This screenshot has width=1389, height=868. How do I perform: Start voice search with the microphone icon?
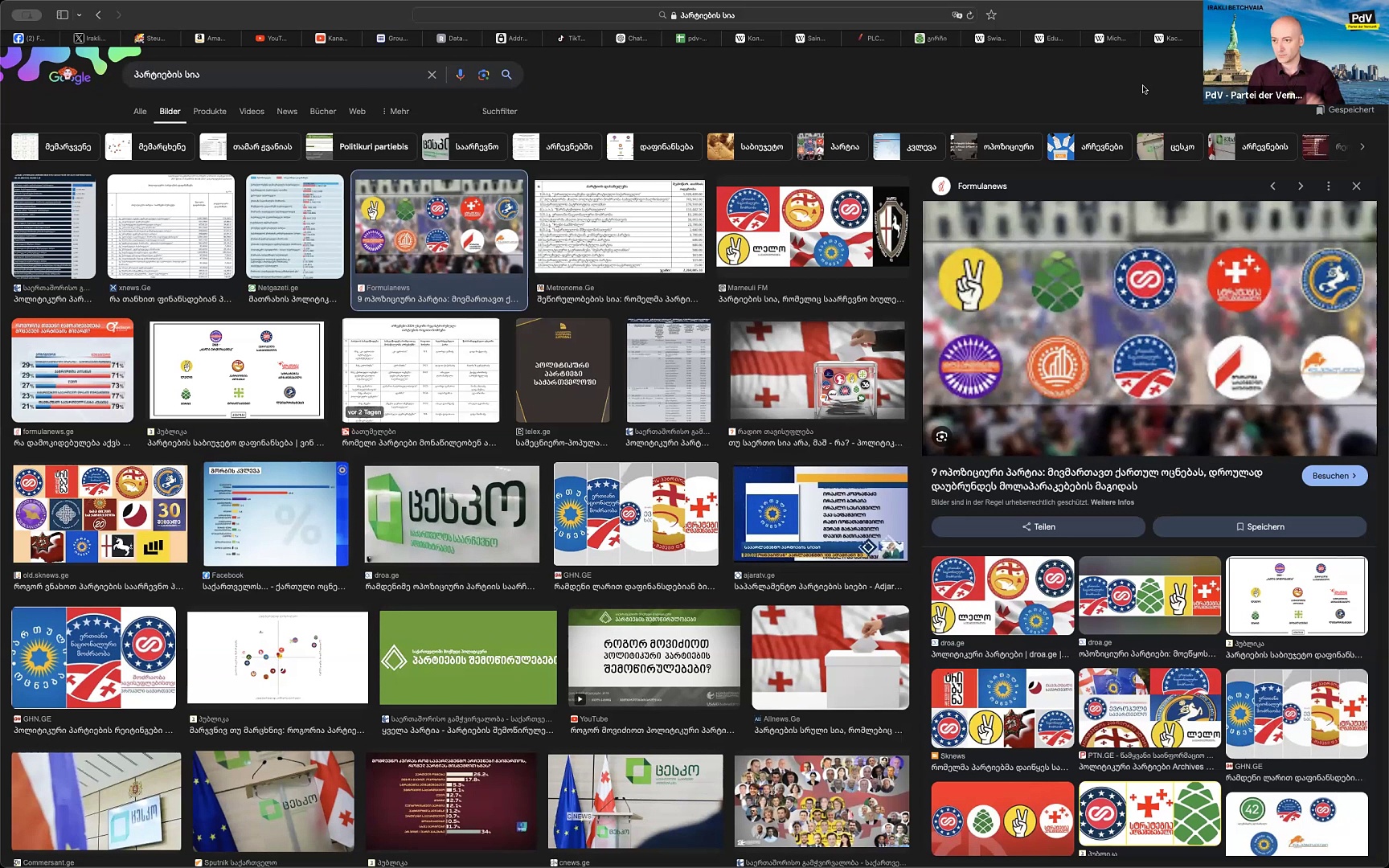coord(460,75)
